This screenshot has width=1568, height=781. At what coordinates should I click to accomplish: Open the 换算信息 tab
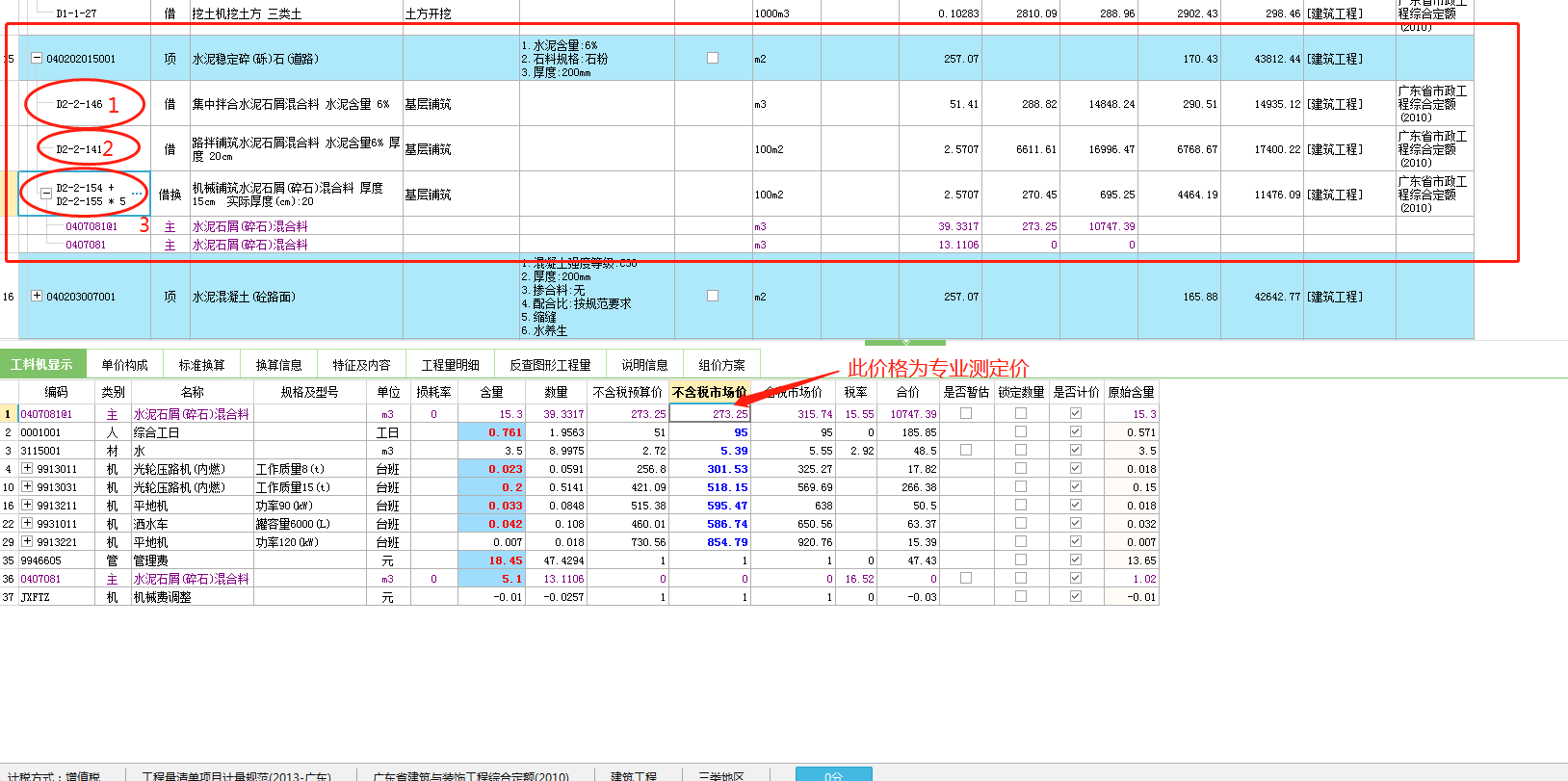pyautogui.click(x=278, y=364)
